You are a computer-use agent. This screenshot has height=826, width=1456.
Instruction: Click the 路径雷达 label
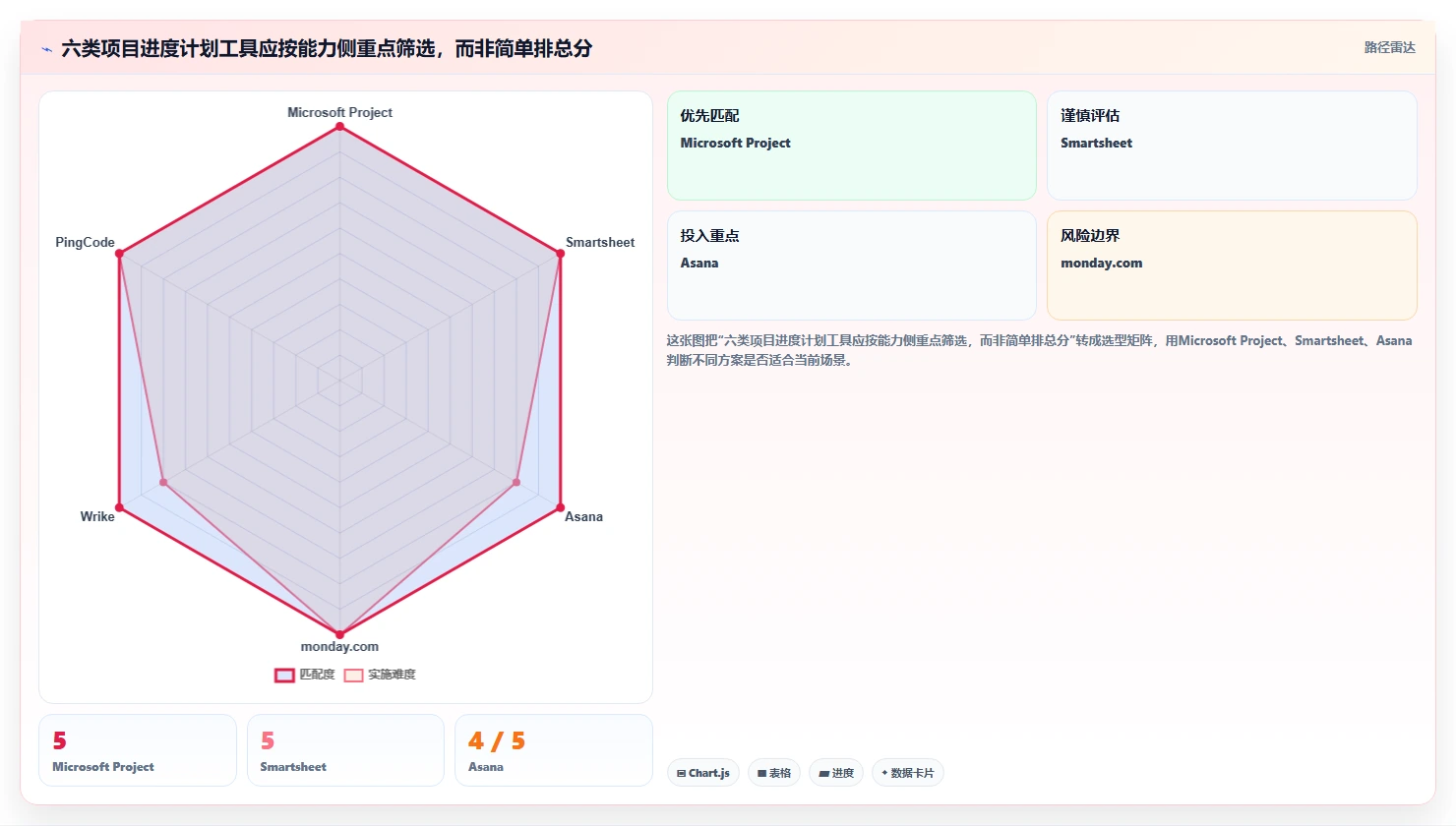[x=1389, y=48]
